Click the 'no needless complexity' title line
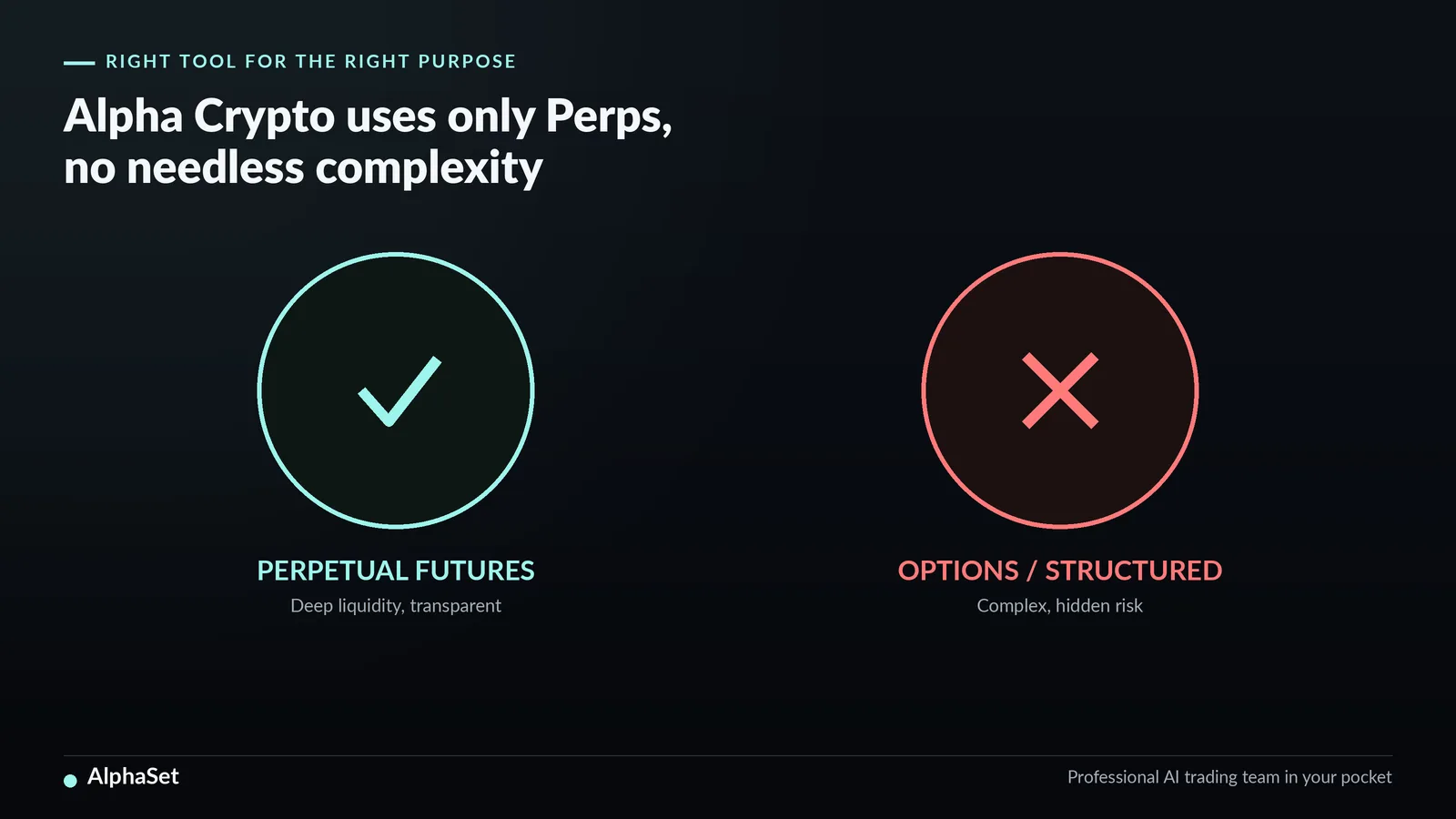The image size is (1456, 819). pyautogui.click(x=303, y=169)
